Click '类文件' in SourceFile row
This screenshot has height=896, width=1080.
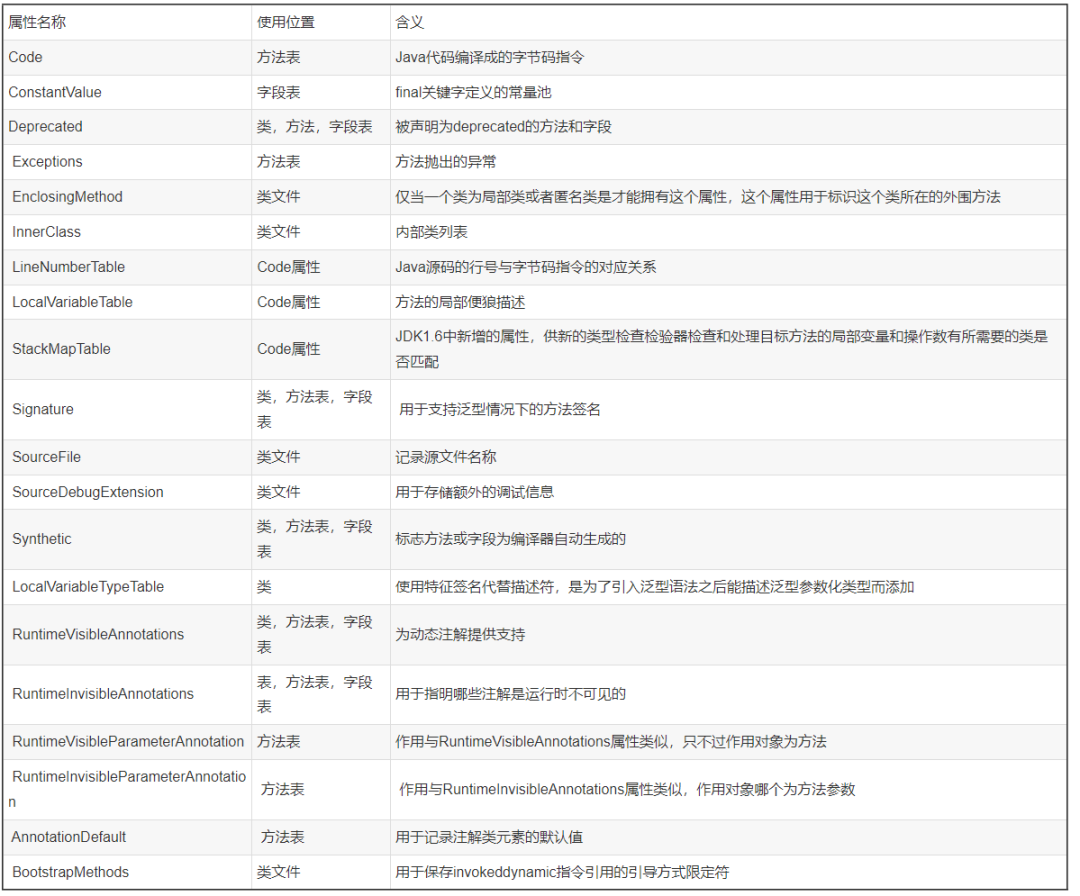[x=278, y=457]
